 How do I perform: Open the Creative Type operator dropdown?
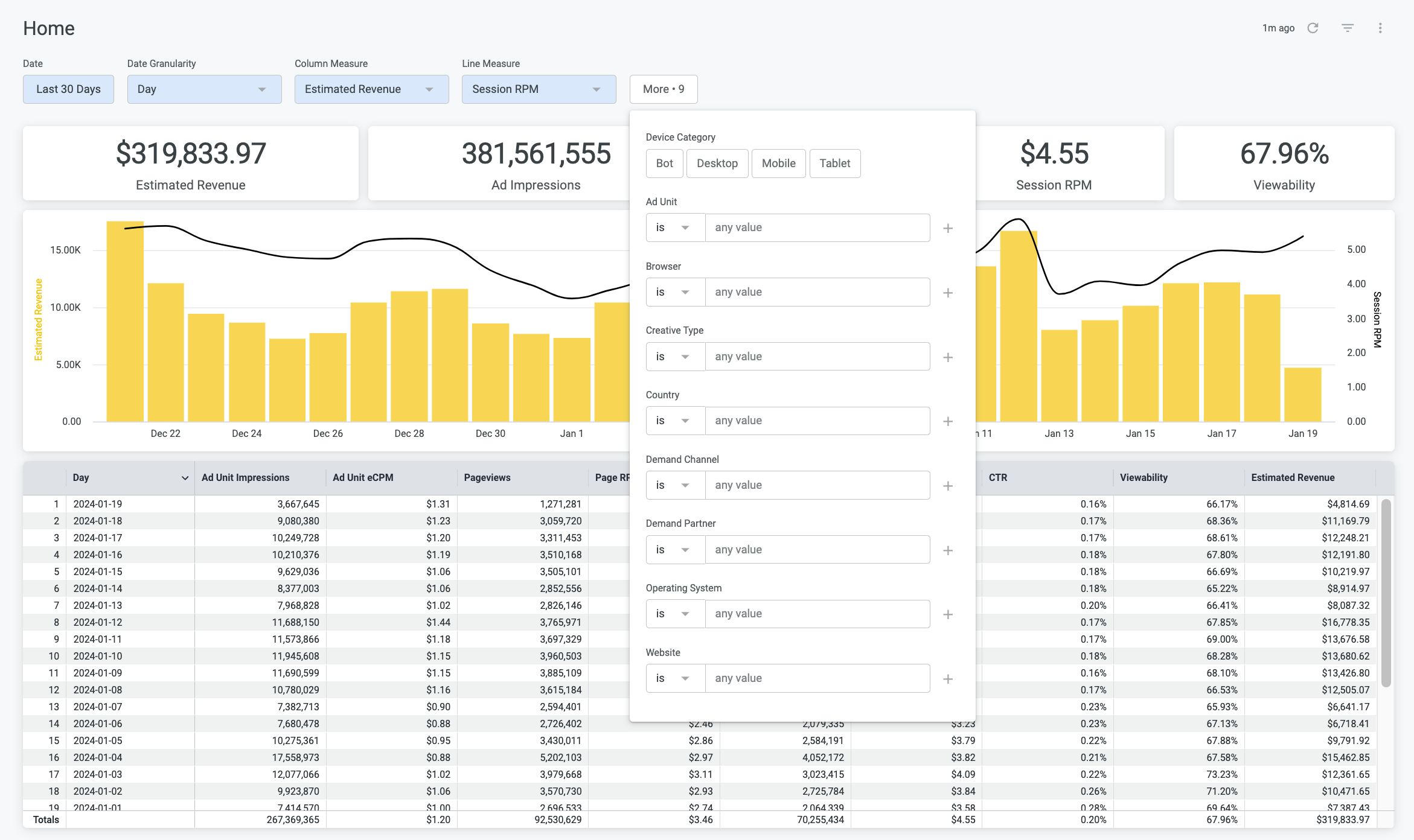[675, 357]
